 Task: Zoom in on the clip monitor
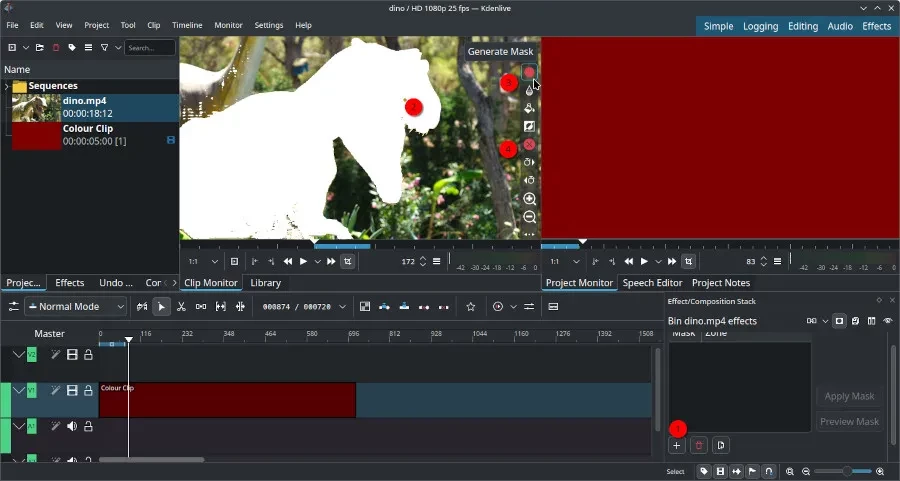point(529,199)
